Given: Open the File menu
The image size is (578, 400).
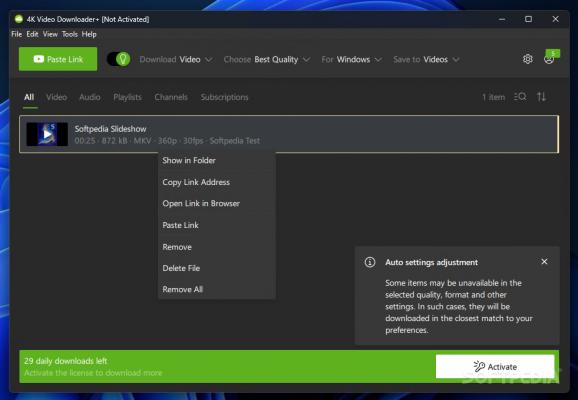Looking at the screenshot, I should pyautogui.click(x=17, y=34).
